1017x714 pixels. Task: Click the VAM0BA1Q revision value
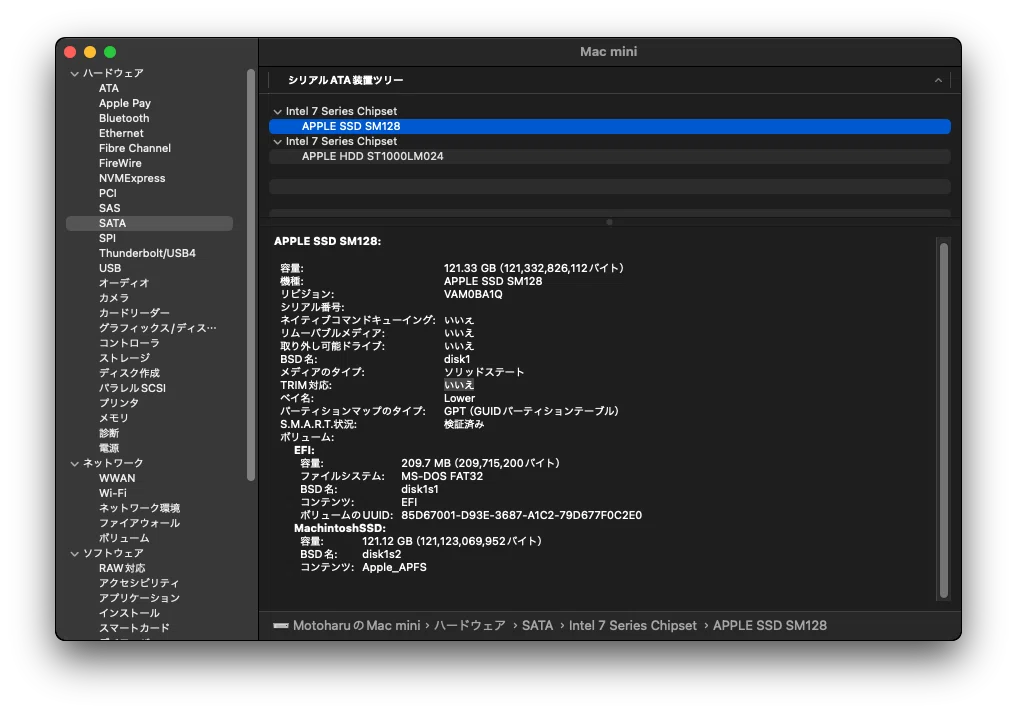(473, 294)
